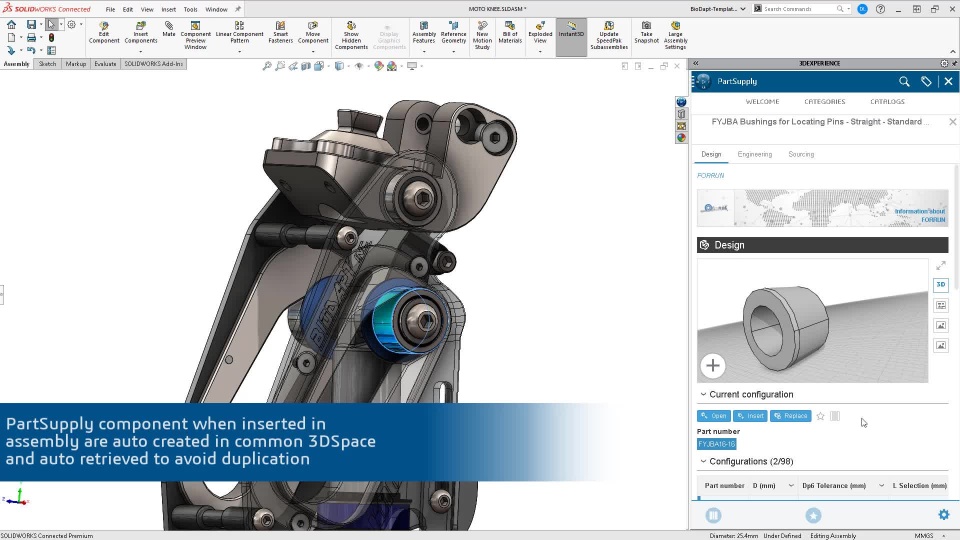Collapse the Configurations (2/98) section

pyautogui.click(x=703, y=462)
